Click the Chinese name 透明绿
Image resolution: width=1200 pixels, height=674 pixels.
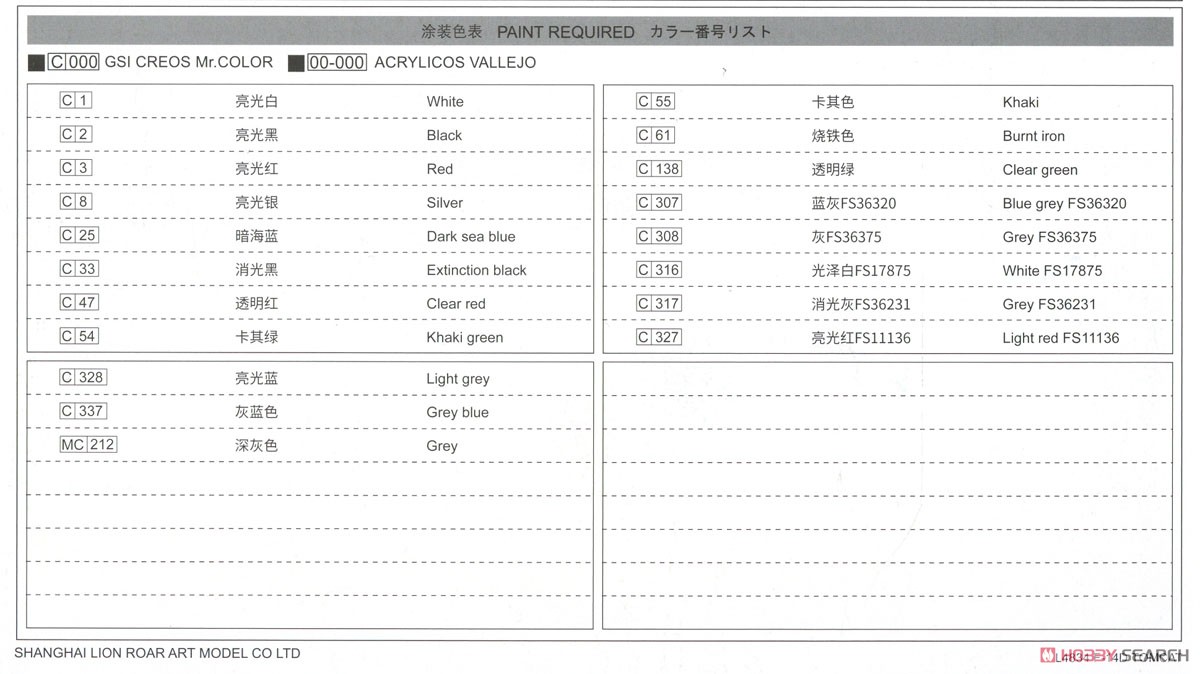pyautogui.click(x=833, y=170)
